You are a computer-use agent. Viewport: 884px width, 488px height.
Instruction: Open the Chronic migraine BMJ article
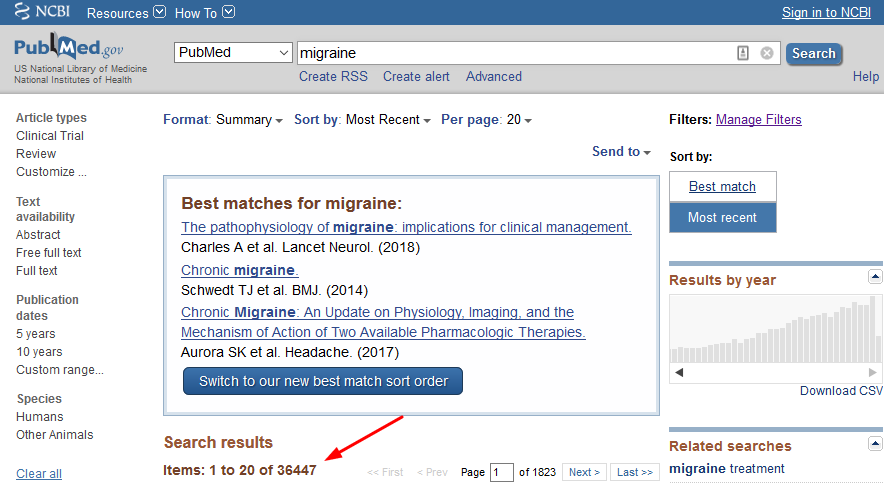(x=240, y=270)
